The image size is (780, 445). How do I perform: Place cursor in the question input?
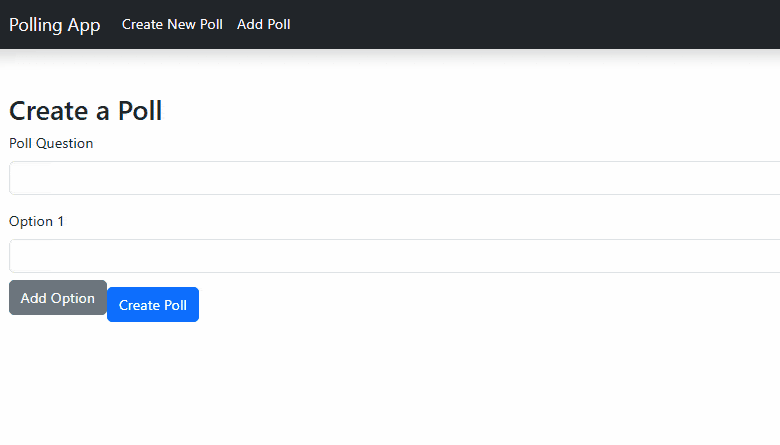pyautogui.click(x=394, y=178)
